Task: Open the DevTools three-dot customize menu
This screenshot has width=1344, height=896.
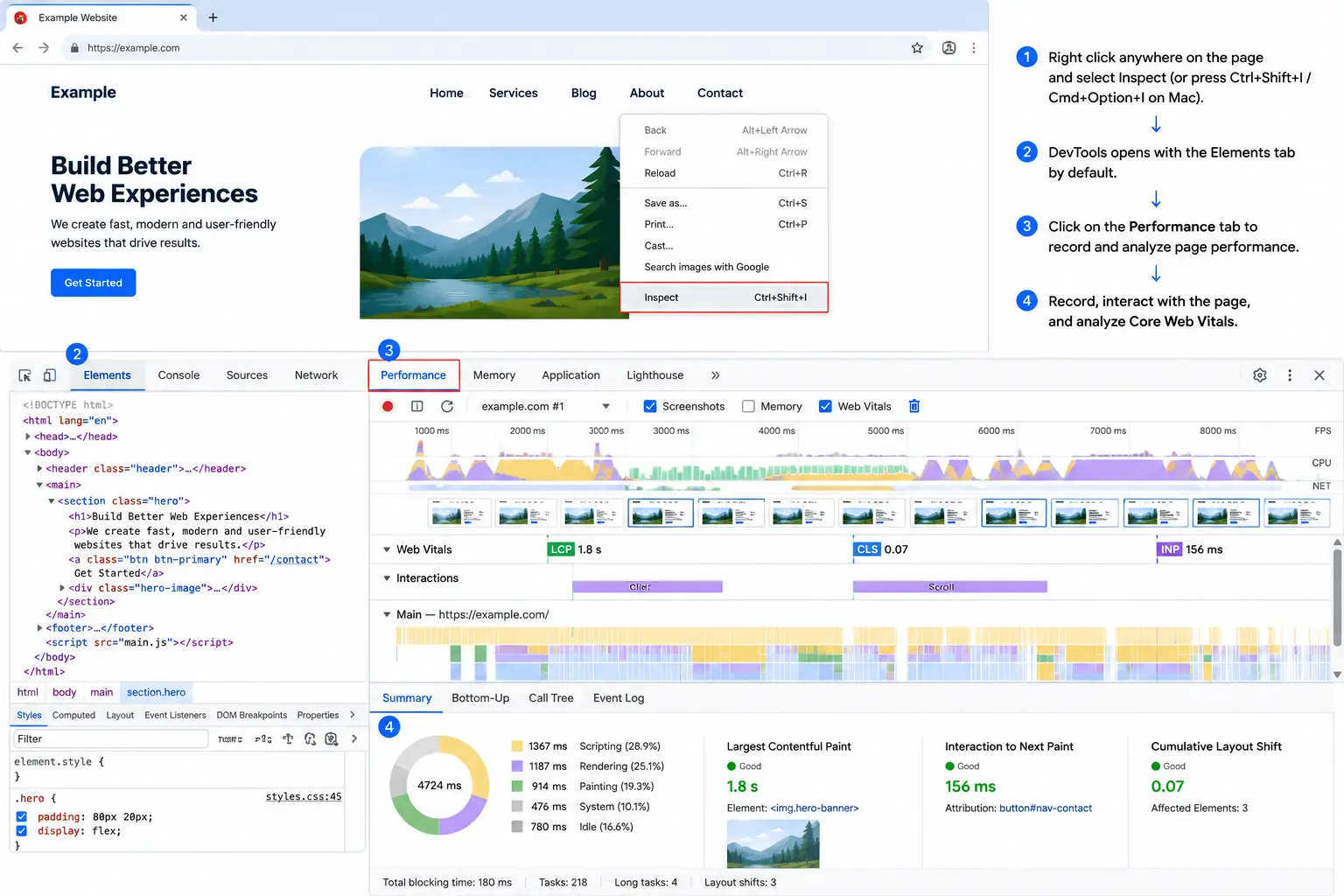Action: pyautogui.click(x=1290, y=375)
